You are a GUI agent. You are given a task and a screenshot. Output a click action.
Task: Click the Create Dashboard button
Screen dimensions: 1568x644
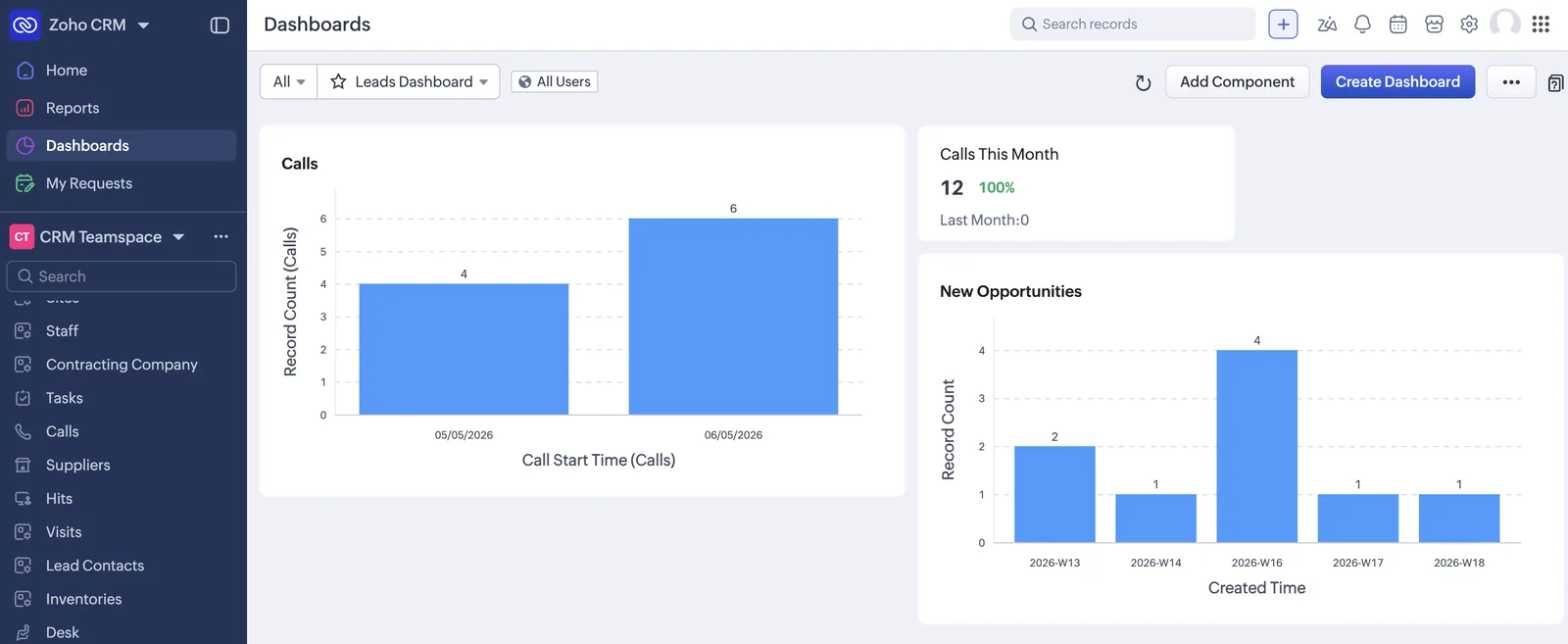[1397, 82]
